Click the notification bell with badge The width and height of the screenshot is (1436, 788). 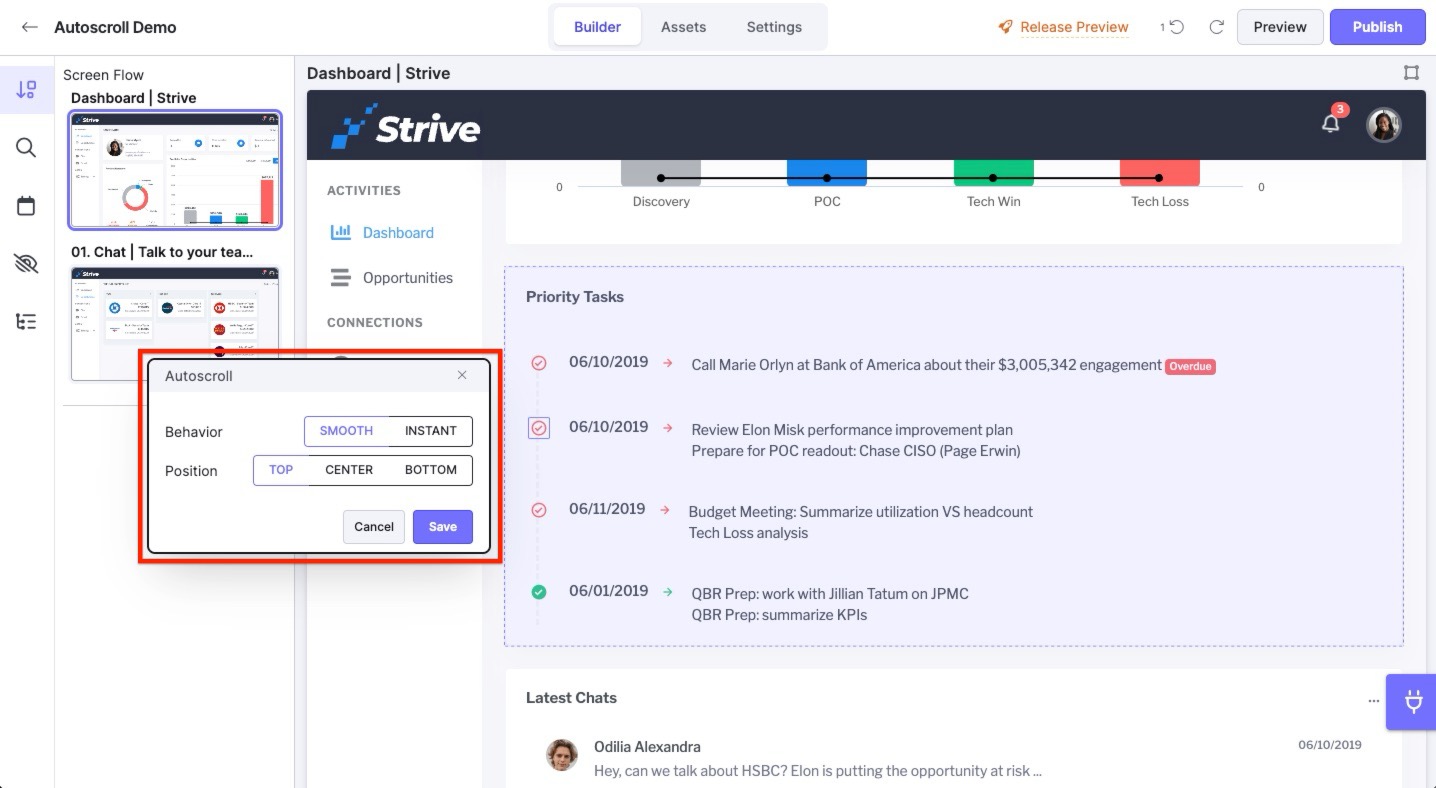(x=1330, y=123)
